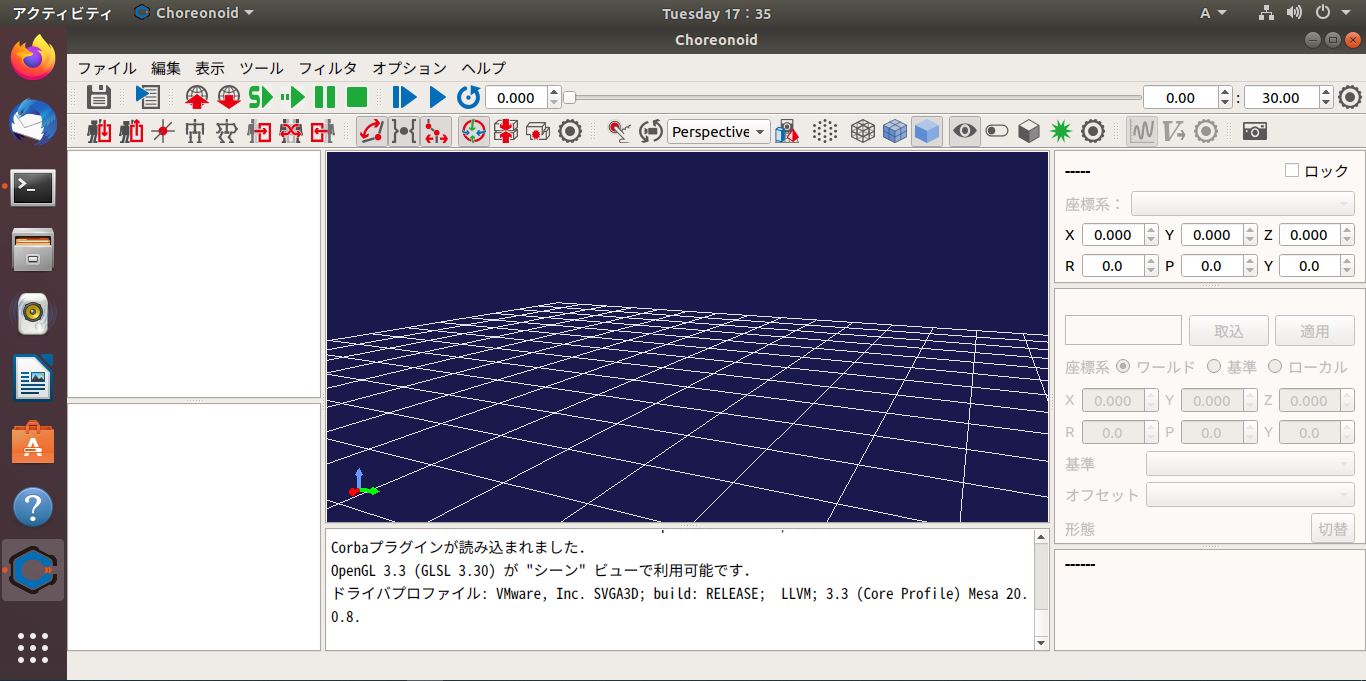Click the globe icon with red up arrow
Image resolution: width=1366 pixels, height=681 pixels.
(197, 97)
